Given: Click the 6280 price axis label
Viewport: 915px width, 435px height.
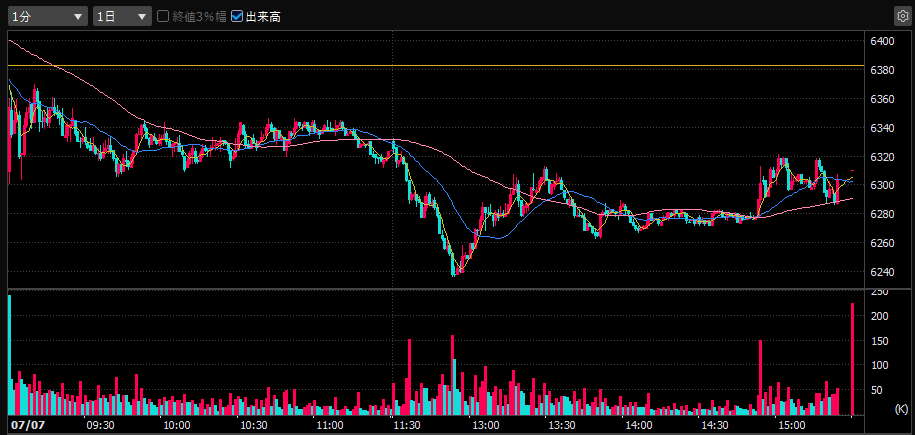Looking at the screenshot, I should tap(882, 214).
